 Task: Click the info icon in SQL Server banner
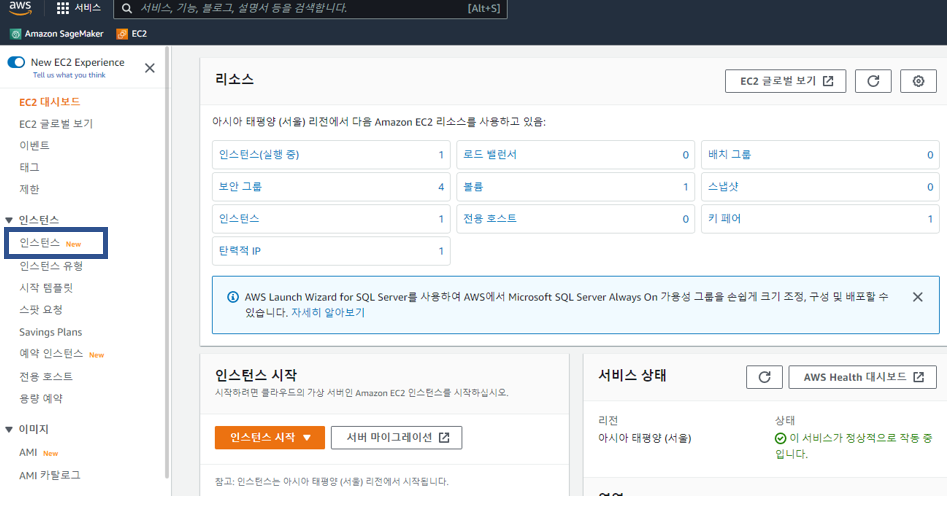point(233,297)
